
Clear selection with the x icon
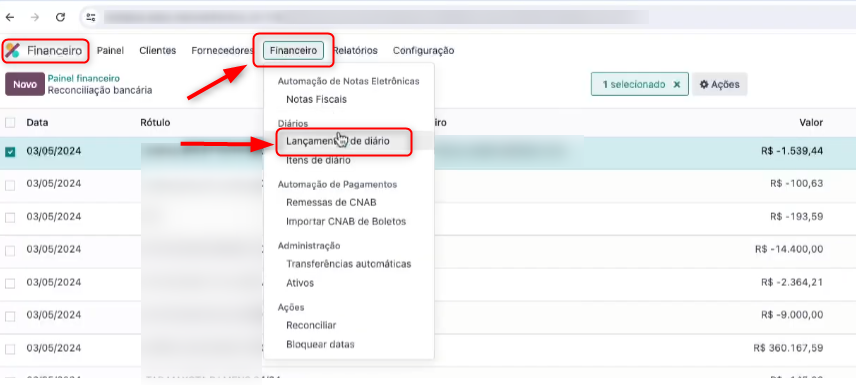(676, 85)
